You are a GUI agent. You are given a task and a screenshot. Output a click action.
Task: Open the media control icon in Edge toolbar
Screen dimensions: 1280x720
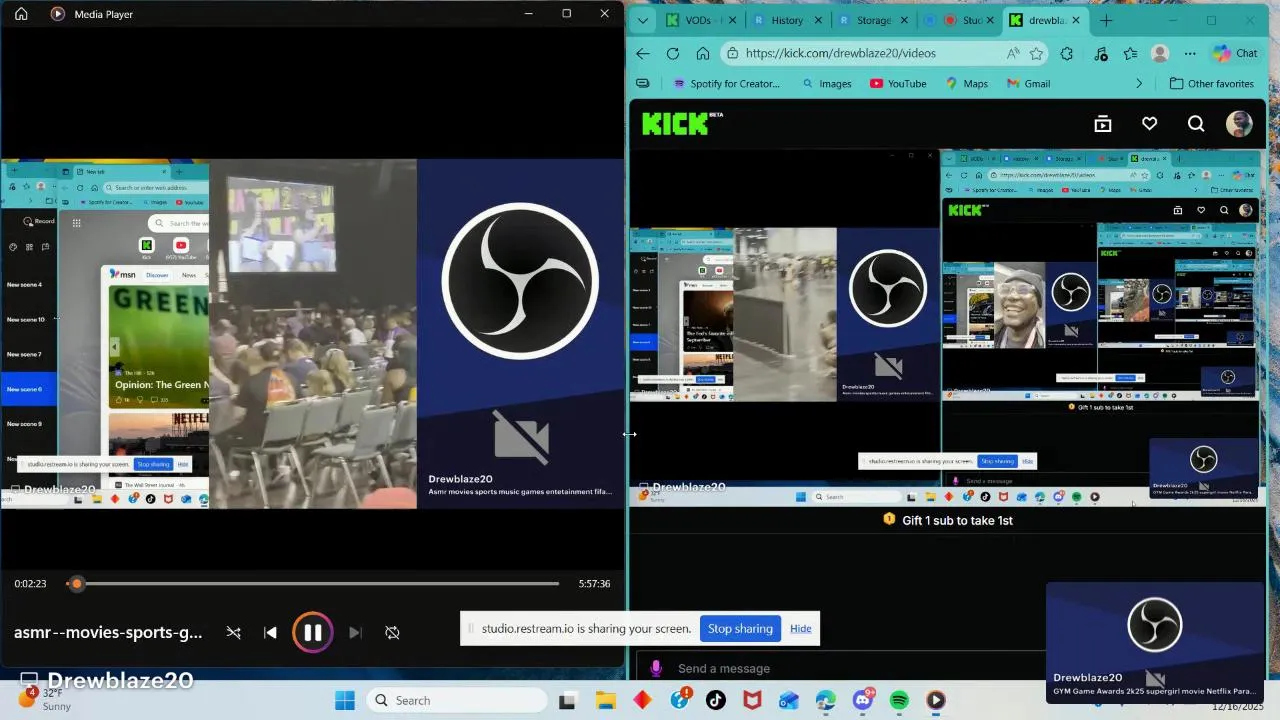click(1101, 54)
